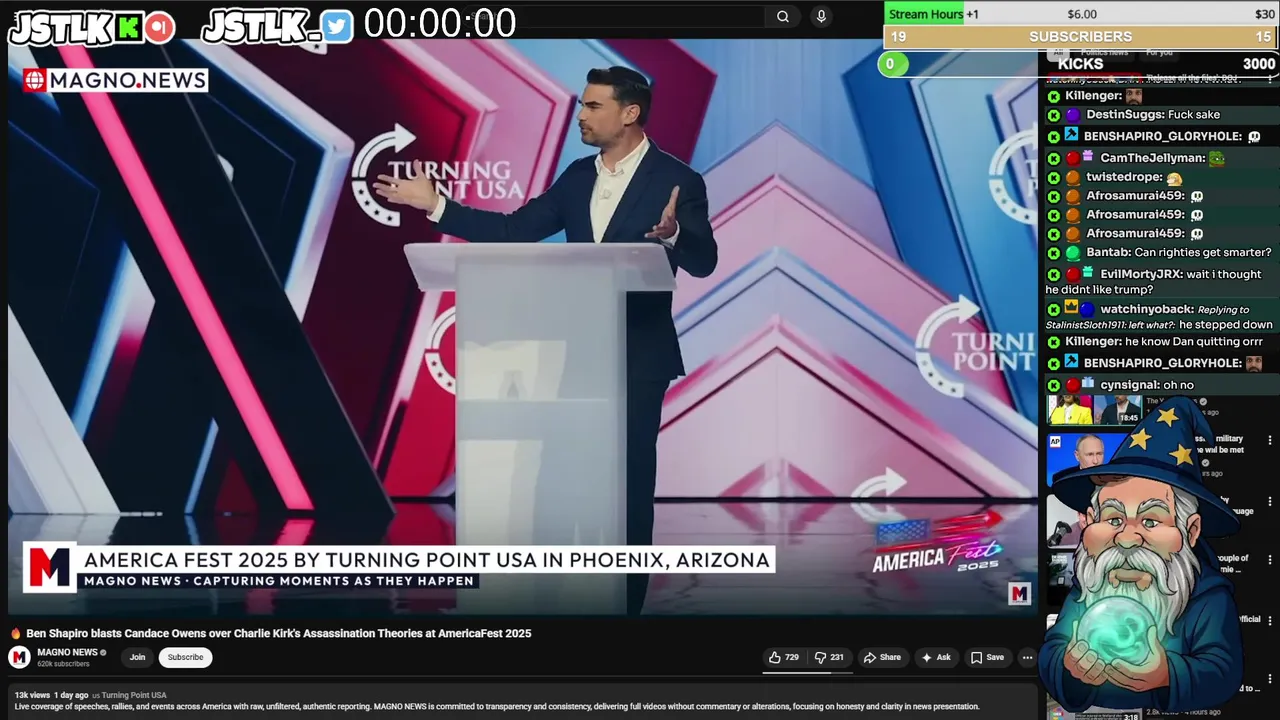Open options for the 'military' recommended video

[x=1270, y=440]
